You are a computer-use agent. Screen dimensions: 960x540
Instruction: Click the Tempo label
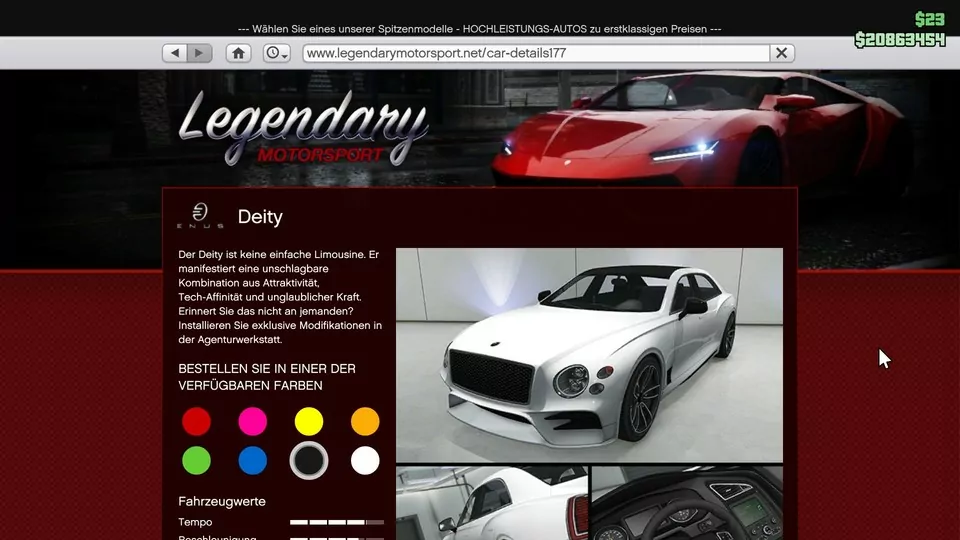point(195,522)
